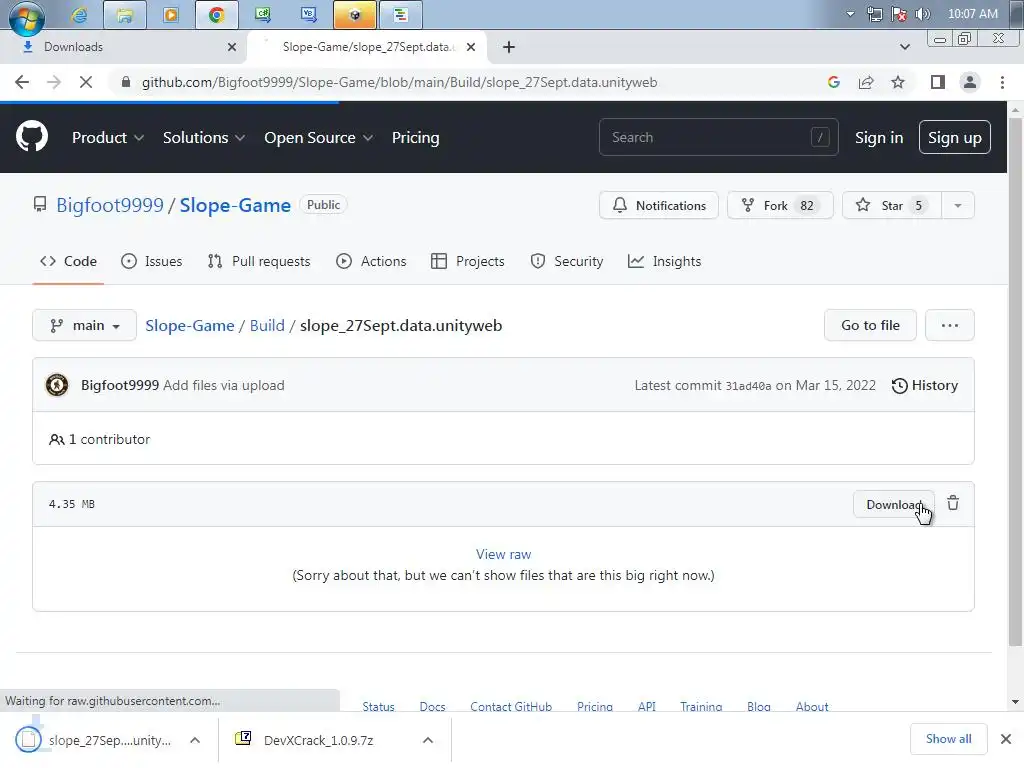
Task: Open Chrome three-dot menu
Action: (1002, 82)
